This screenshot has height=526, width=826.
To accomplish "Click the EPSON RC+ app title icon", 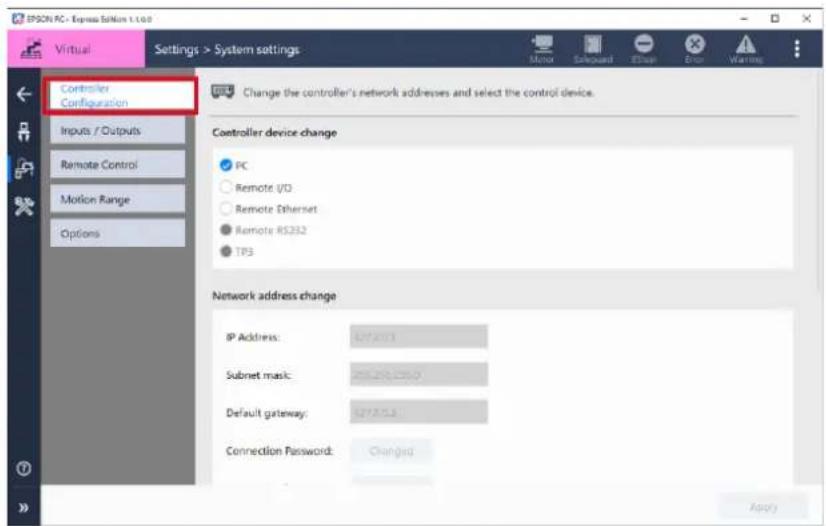I will point(17,19).
